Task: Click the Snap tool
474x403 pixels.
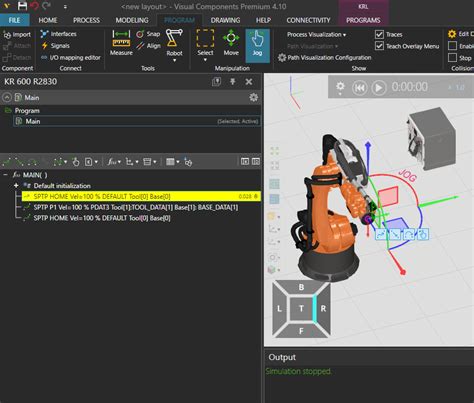Action: coord(148,34)
